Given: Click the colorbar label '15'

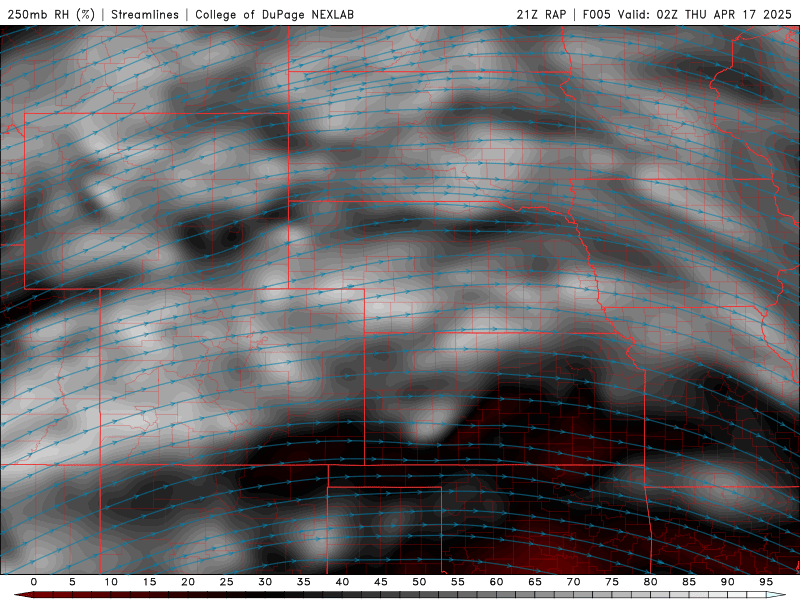Looking at the screenshot, I should coord(149,582).
